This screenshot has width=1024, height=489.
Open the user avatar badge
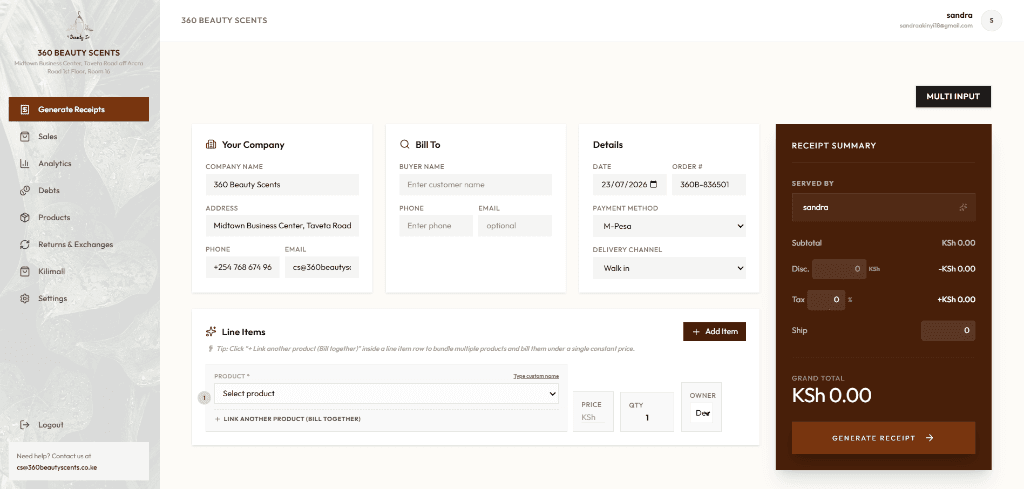(991, 20)
